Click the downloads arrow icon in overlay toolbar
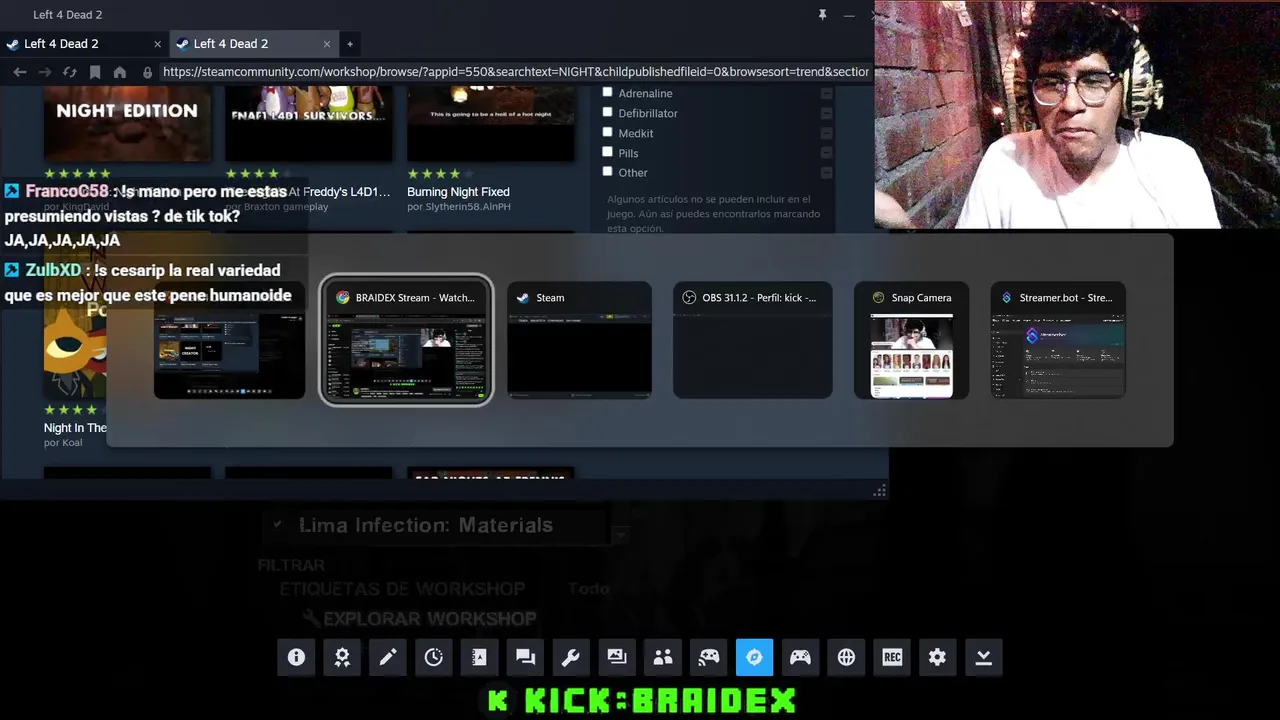This screenshot has height=720, width=1280. click(983, 657)
